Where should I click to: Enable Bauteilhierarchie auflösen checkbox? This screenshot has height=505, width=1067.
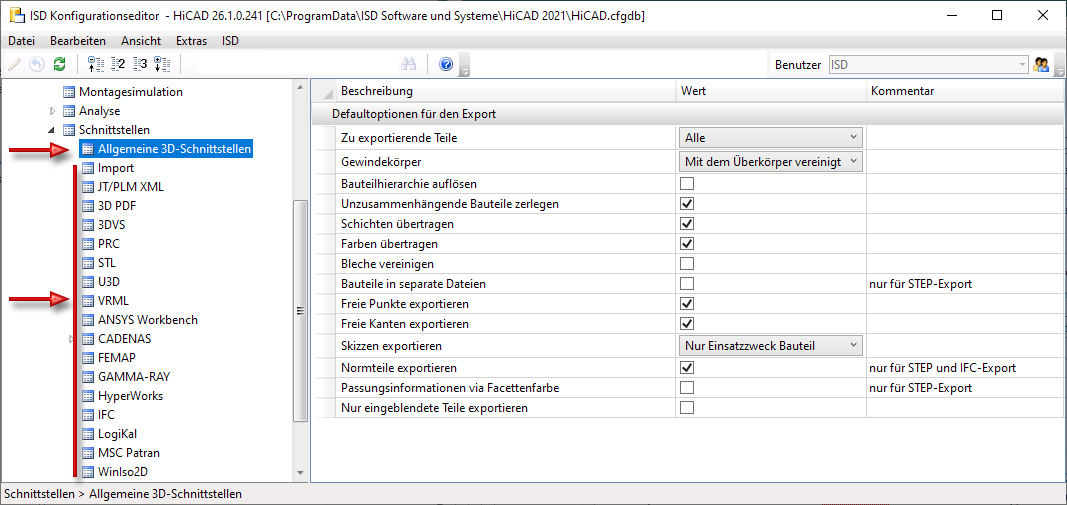687,183
